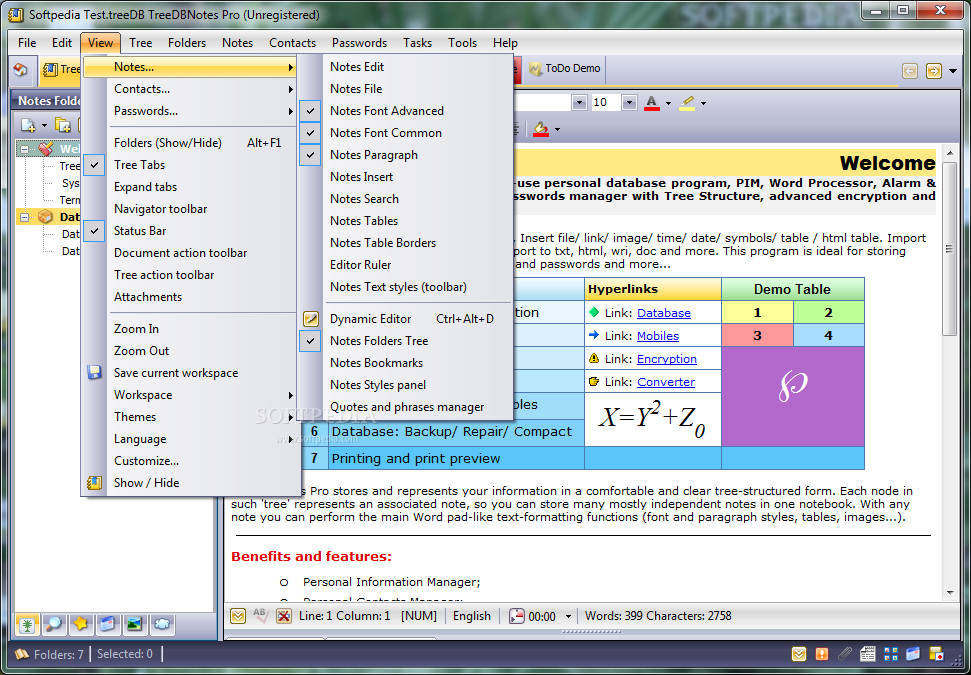Click red Demo Table cell 3
Image resolution: width=971 pixels, height=675 pixels.
(x=757, y=336)
